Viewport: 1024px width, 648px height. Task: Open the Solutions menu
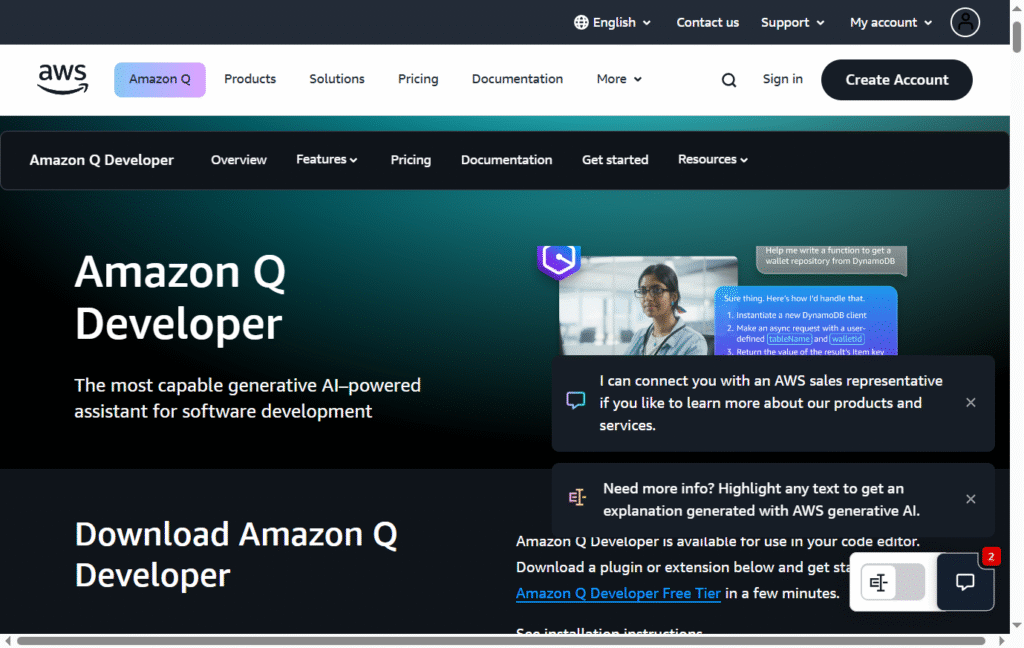pyautogui.click(x=337, y=79)
